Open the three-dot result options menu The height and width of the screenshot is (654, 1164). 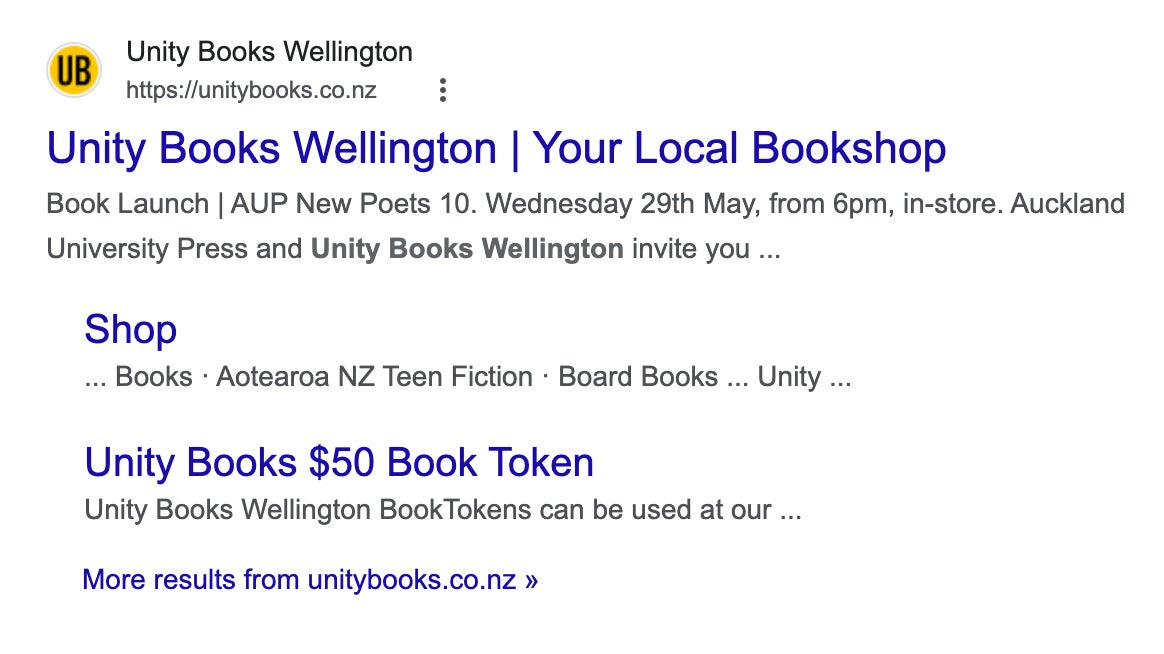pyautogui.click(x=442, y=90)
